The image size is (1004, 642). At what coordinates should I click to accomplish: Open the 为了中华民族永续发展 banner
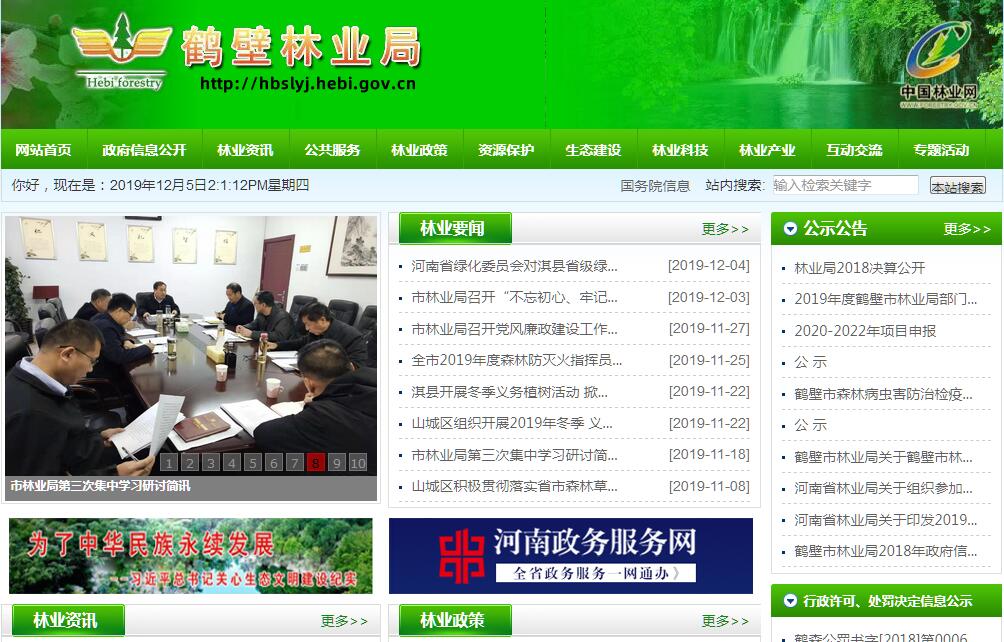click(190, 556)
